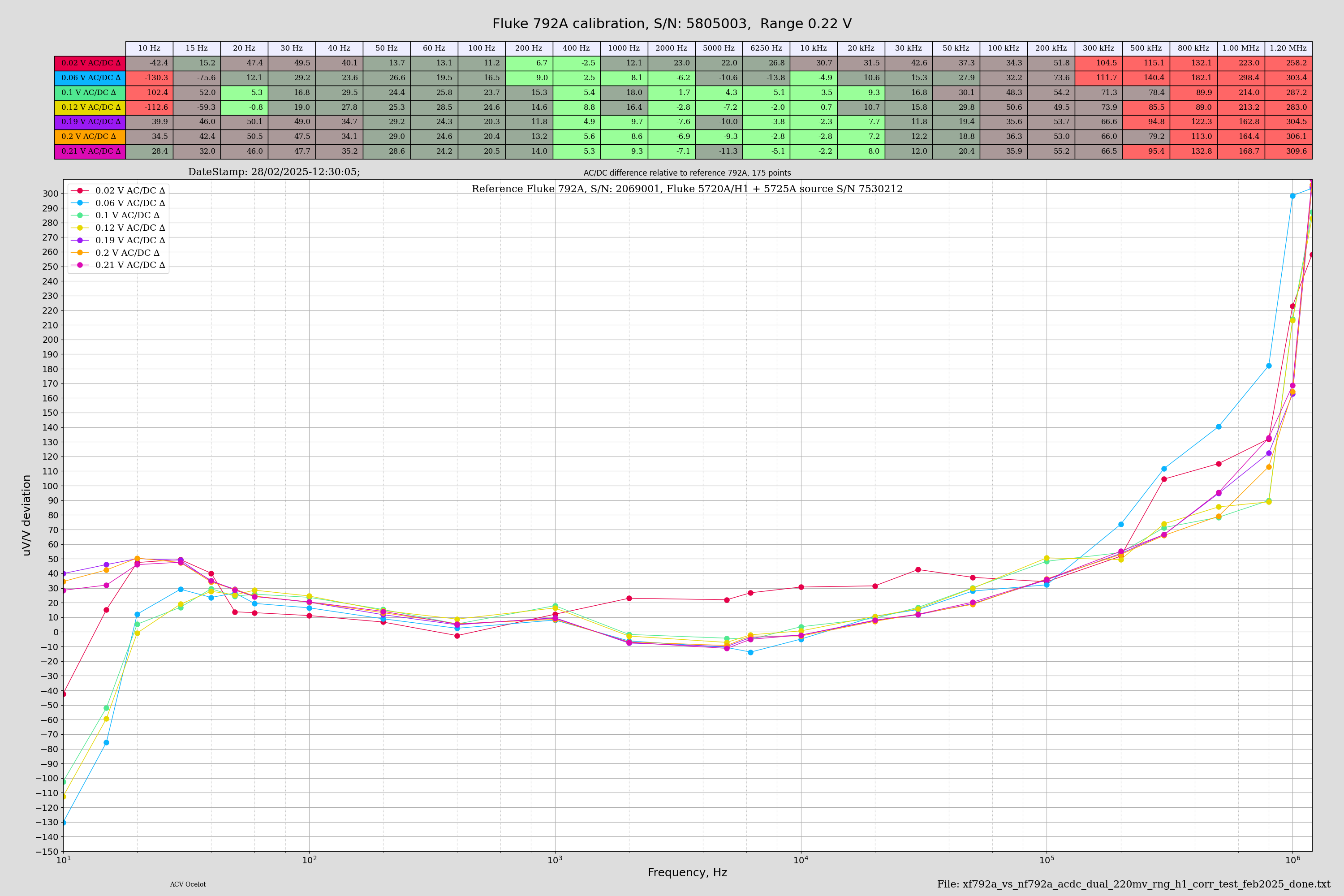Click the 10³ tick label on frequency axis
This screenshot has height=896, width=1344.
click(555, 860)
